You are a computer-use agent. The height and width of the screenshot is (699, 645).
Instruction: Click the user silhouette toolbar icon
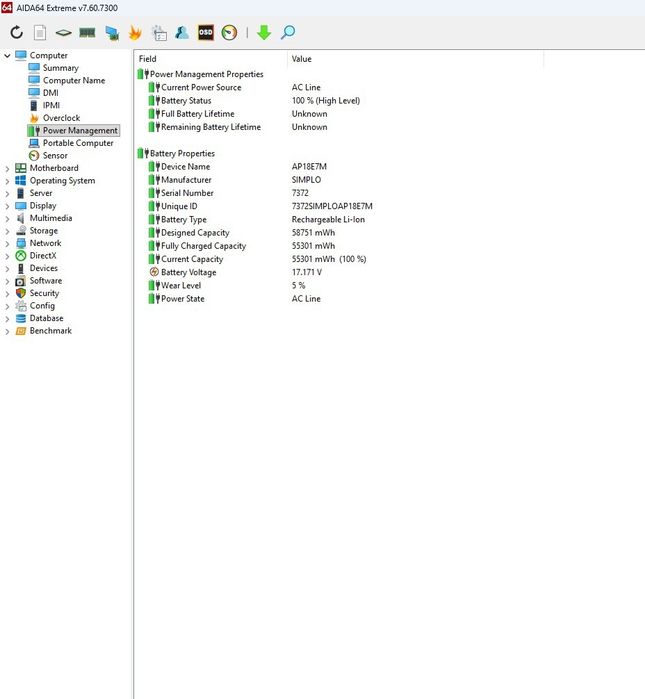[182, 33]
